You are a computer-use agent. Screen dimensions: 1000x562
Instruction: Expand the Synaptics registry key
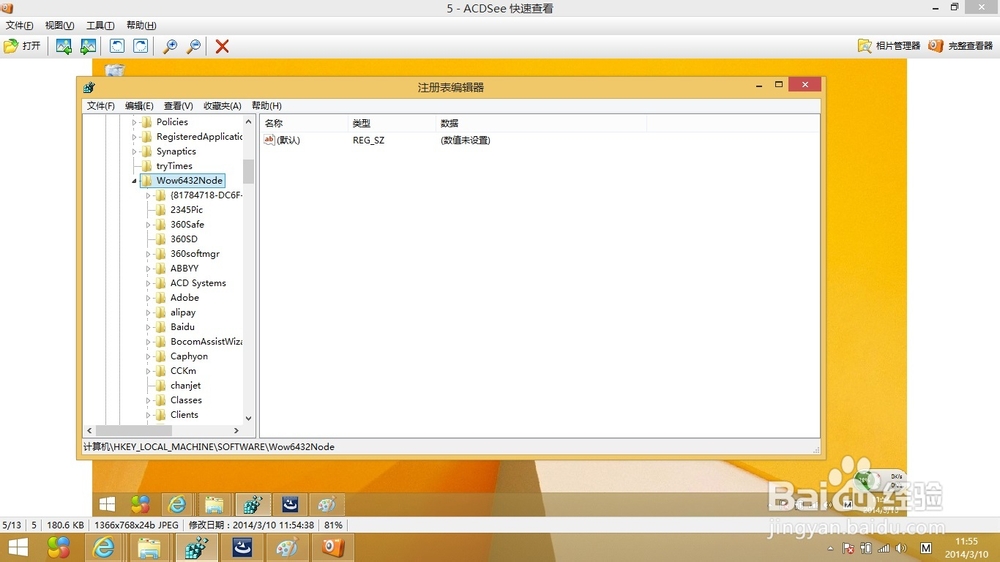134,152
